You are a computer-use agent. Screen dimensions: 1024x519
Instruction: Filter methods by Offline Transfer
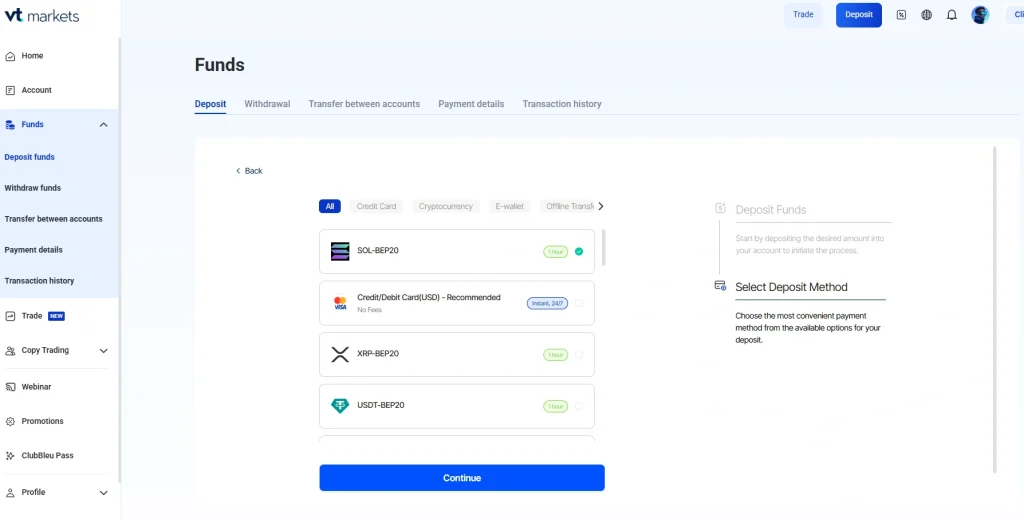[567, 206]
